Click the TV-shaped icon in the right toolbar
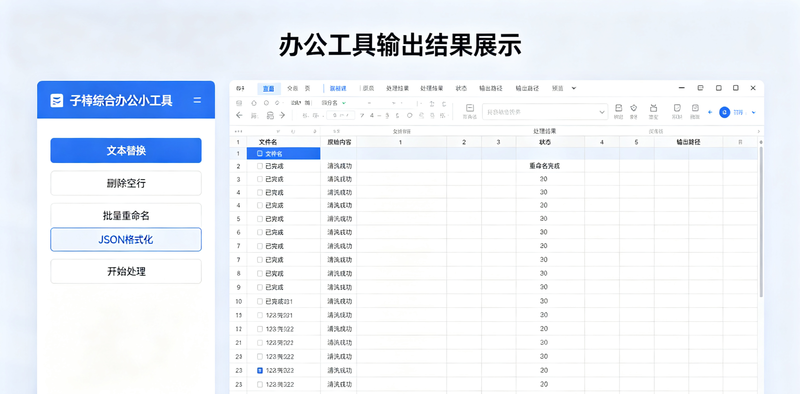The height and width of the screenshot is (394, 800). click(x=654, y=108)
